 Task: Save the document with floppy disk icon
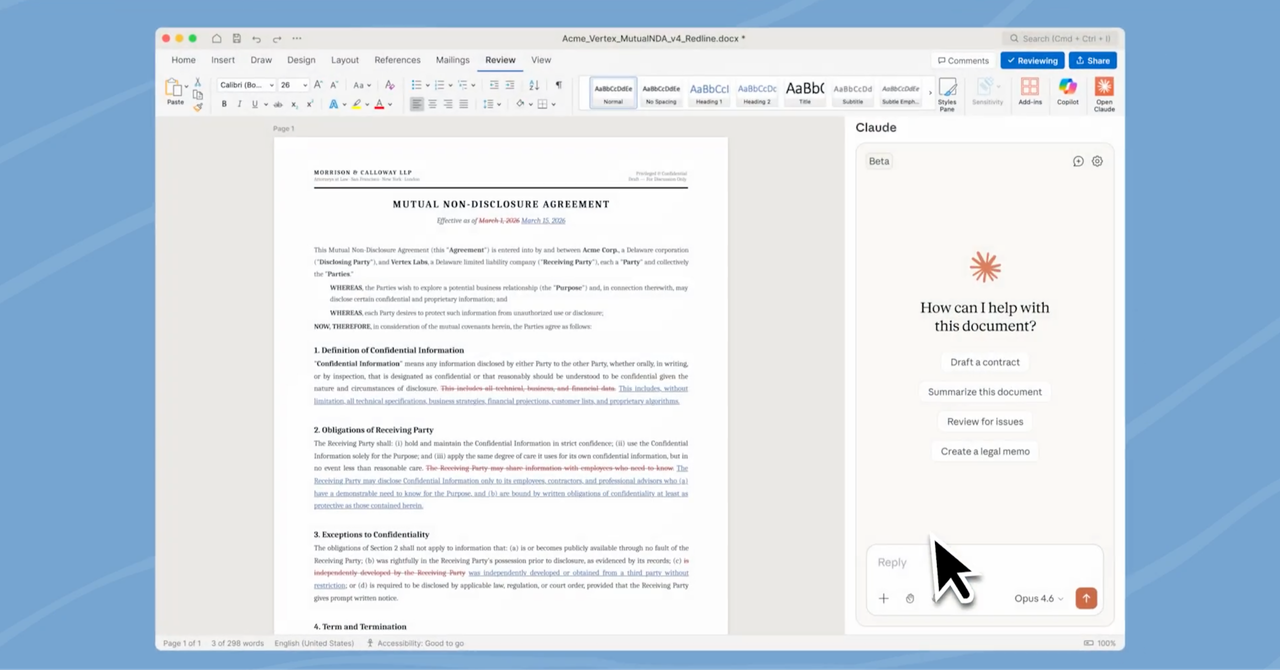pos(237,38)
